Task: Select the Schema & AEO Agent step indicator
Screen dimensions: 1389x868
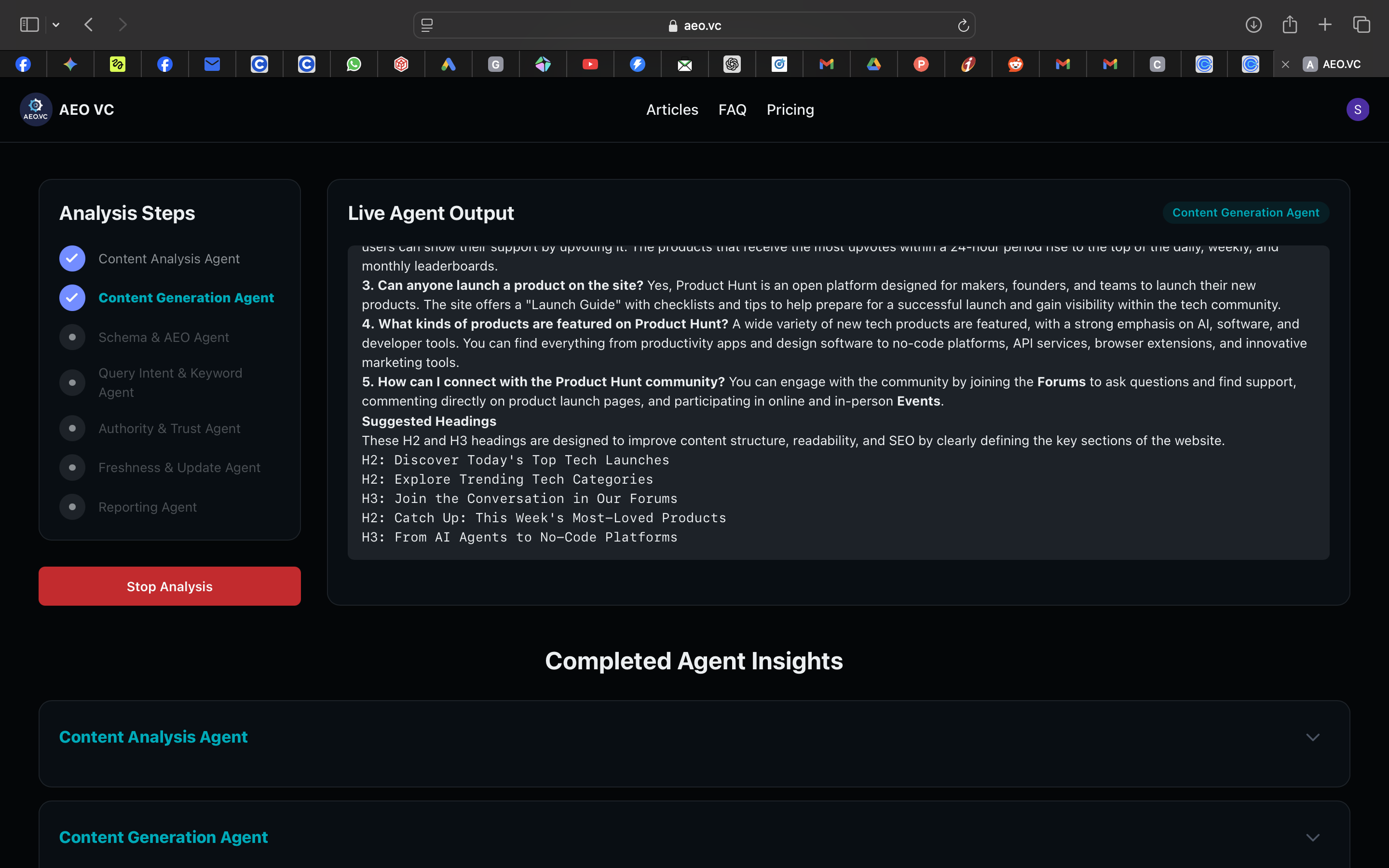Action: pyautogui.click(x=72, y=337)
